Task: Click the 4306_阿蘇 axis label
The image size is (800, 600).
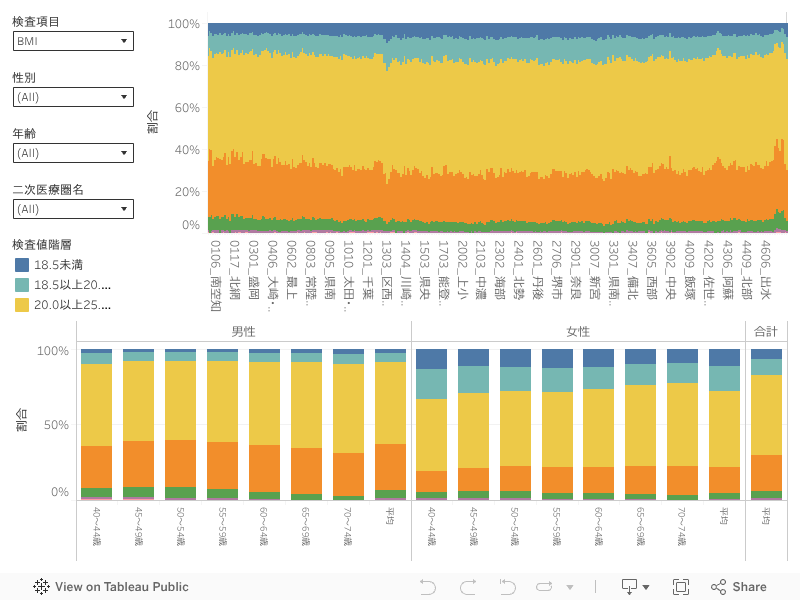Action: click(x=727, y=269)
